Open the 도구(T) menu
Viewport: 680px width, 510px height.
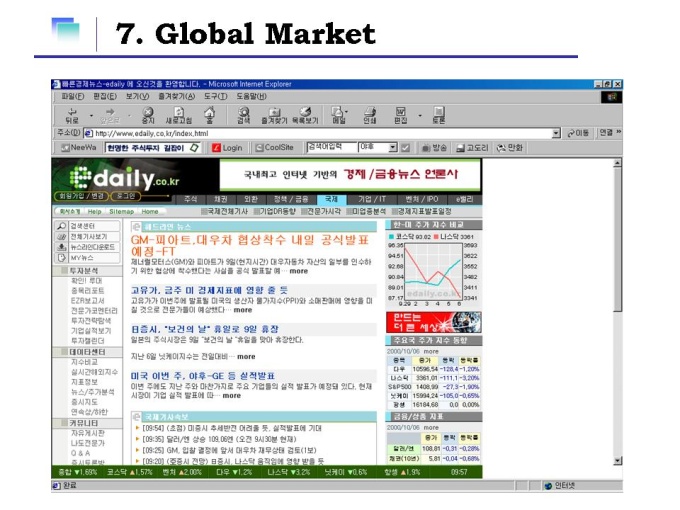(x=216, y=96)
